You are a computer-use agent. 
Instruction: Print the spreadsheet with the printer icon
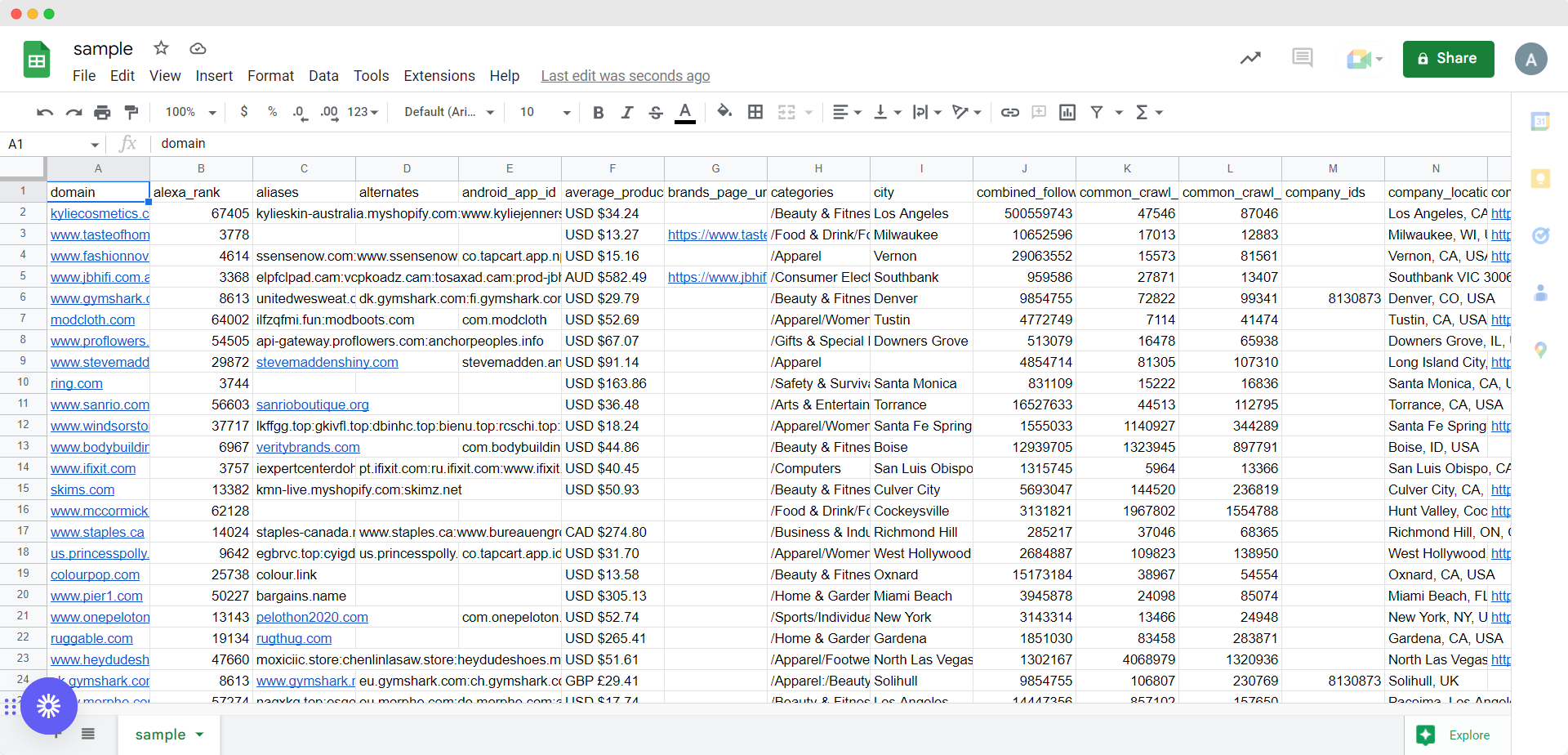102,112
